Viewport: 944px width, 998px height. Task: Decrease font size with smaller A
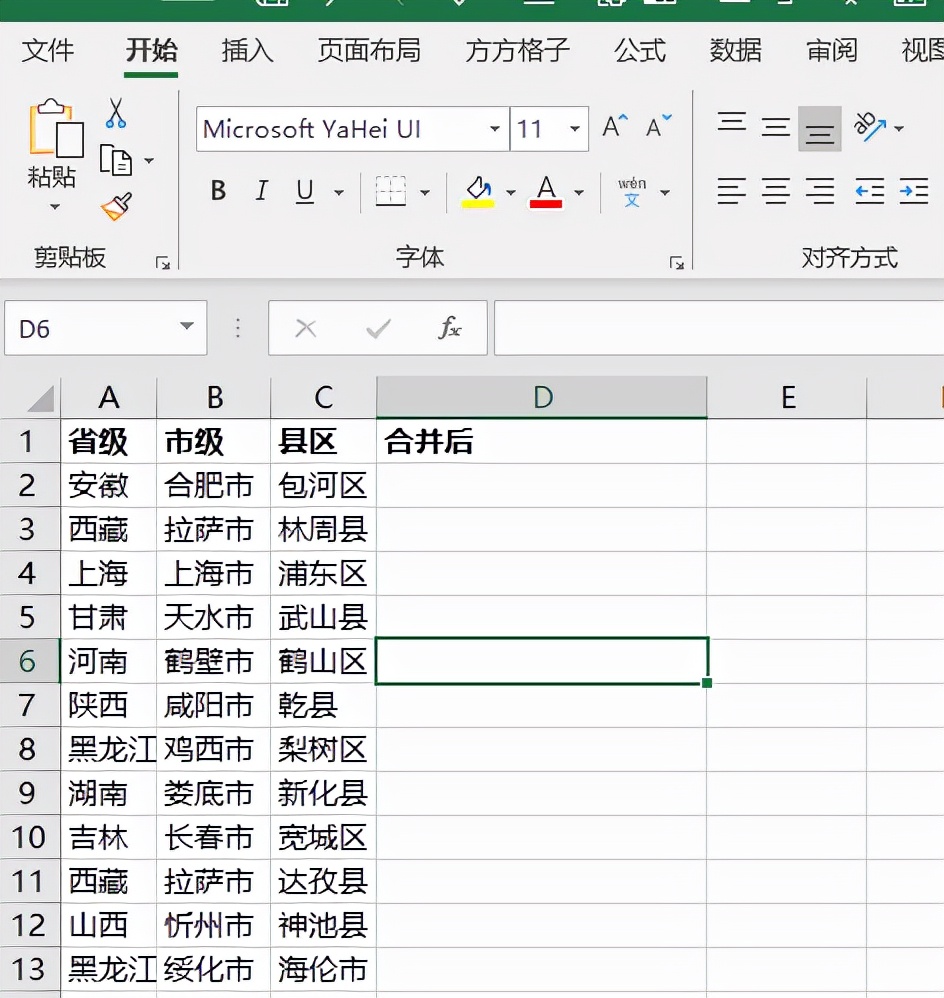[x=658, y=127]
